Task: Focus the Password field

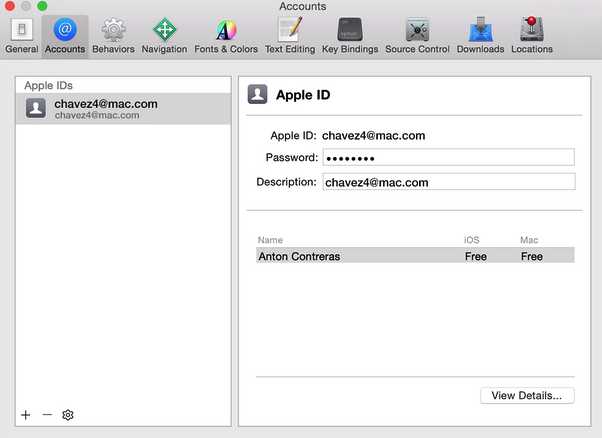Action: [x=448, y=158]
